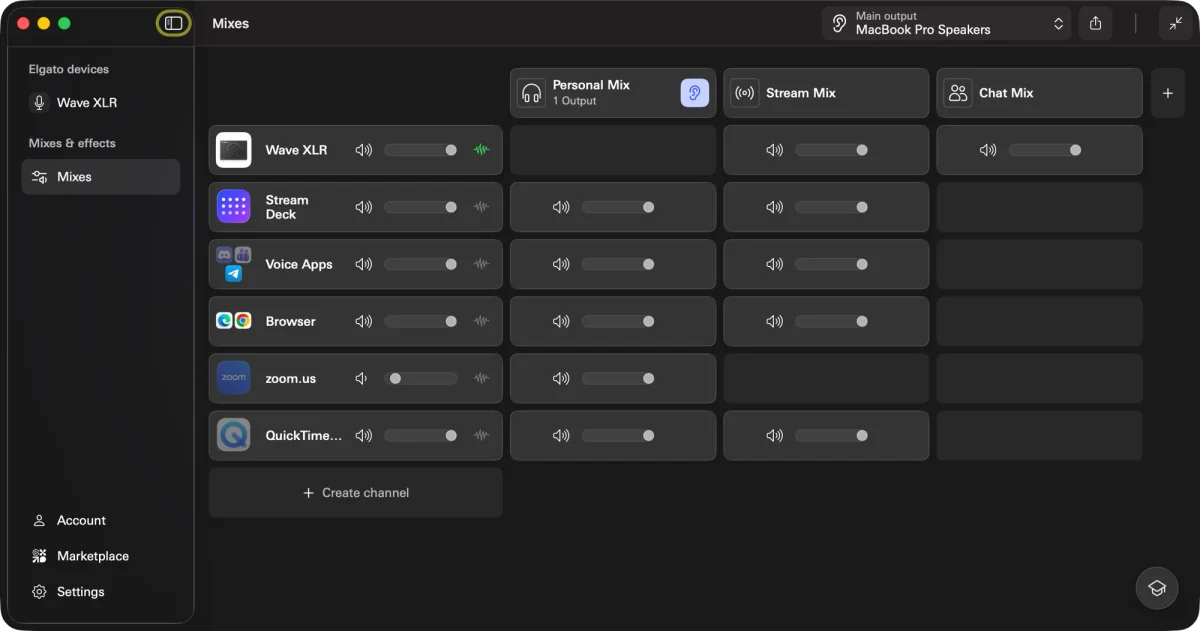1200x631 pixels.
Task: Open Voice Apps effects waveform icon
Action: tap(481, 264)
